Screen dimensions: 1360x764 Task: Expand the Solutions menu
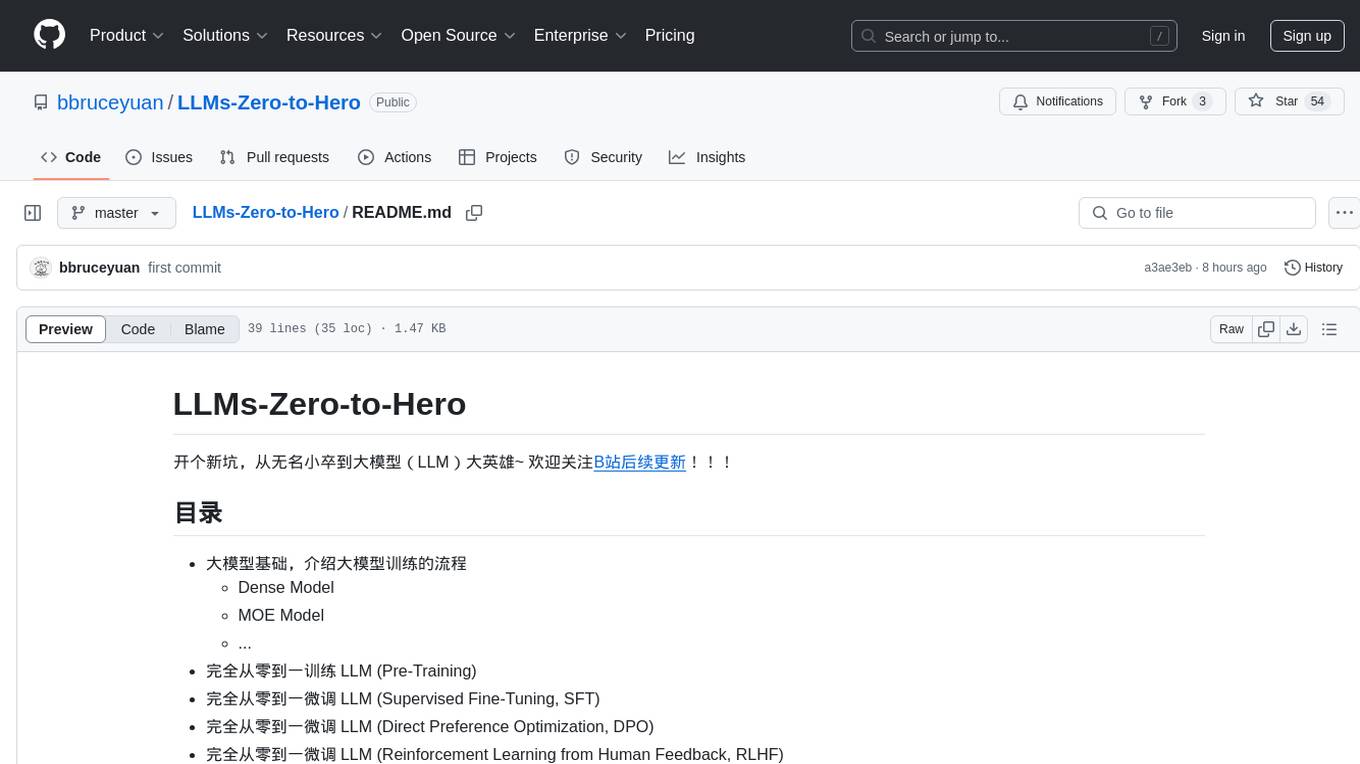pyautogui.click(x=225, y=35)
